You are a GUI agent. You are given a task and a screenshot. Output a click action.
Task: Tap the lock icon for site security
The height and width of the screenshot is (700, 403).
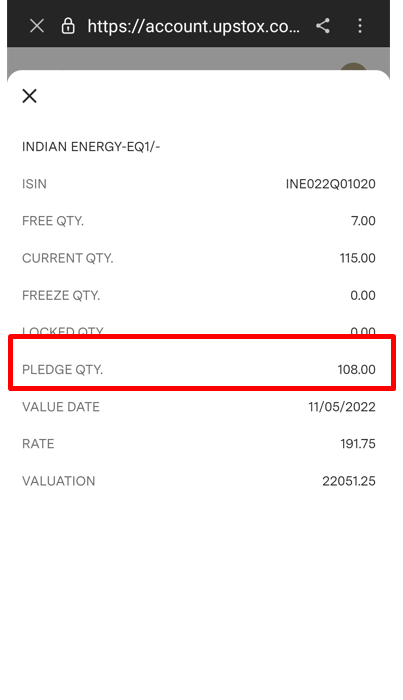point(68,26)
